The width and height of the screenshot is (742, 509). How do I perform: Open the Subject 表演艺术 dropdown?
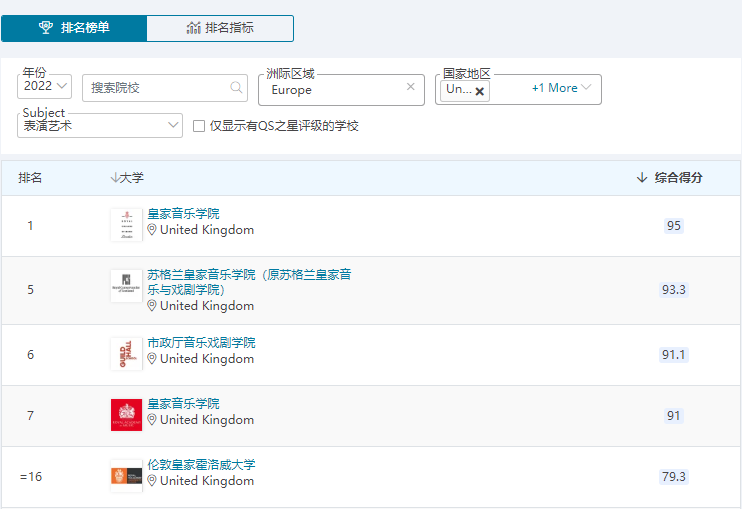pos(100,125)
